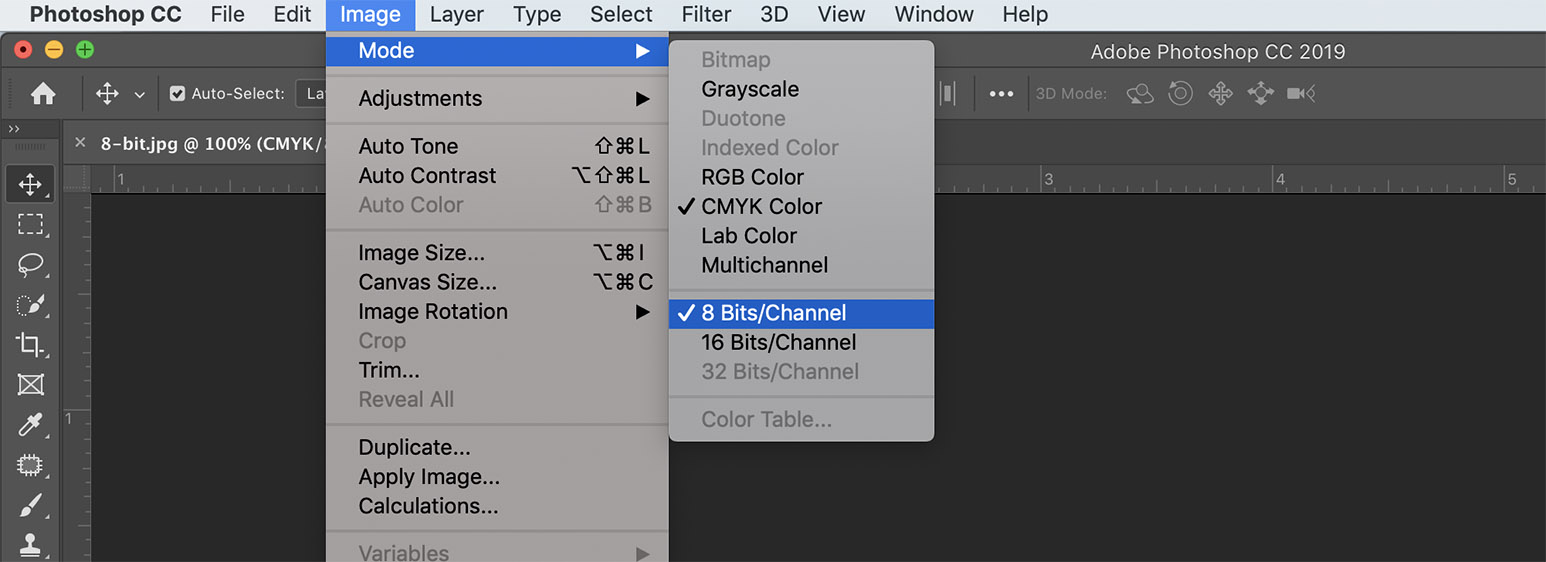
Task: Choose 8 Bits/Channel depth
Action: pyautogui.click(x=801, y=313)
